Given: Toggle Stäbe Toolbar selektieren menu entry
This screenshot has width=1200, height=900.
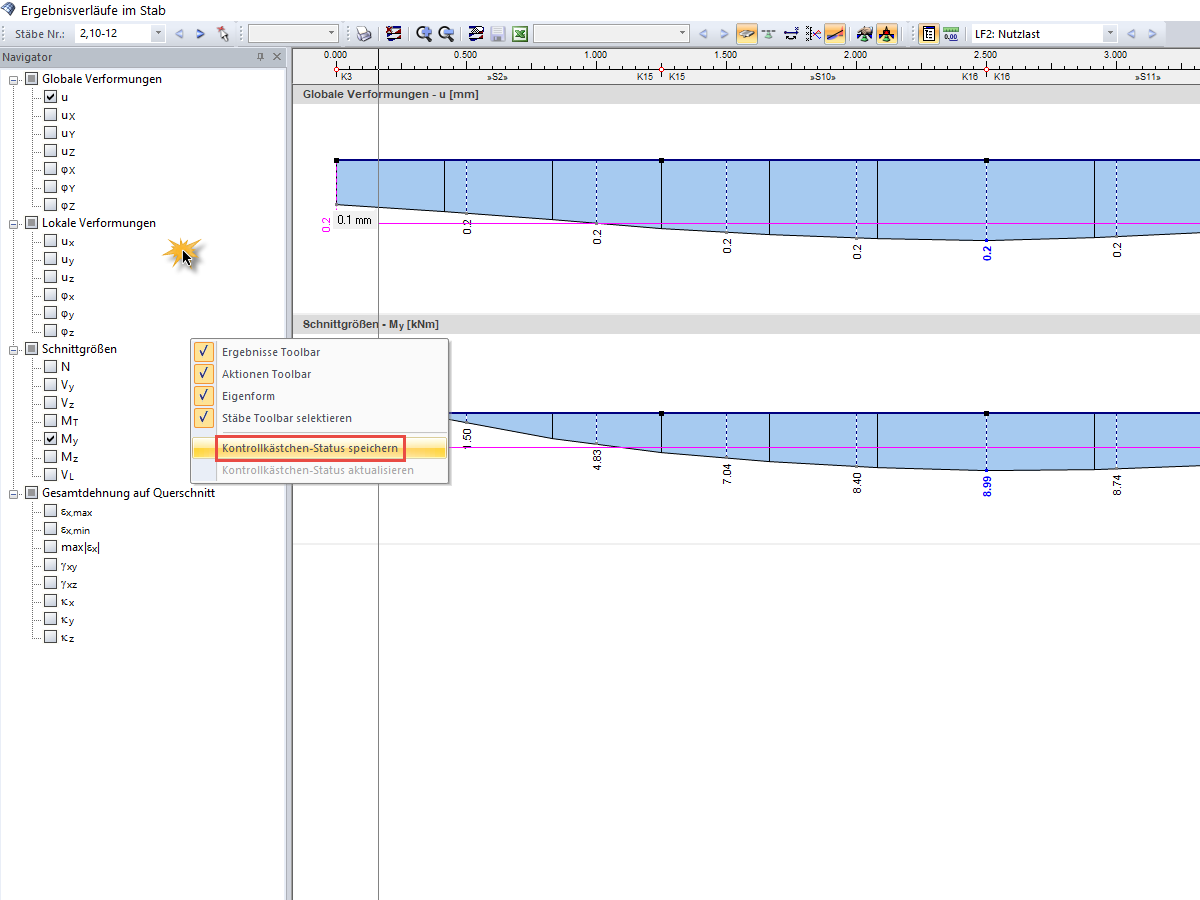Looking at the screenshot, I should pos(319,418).
